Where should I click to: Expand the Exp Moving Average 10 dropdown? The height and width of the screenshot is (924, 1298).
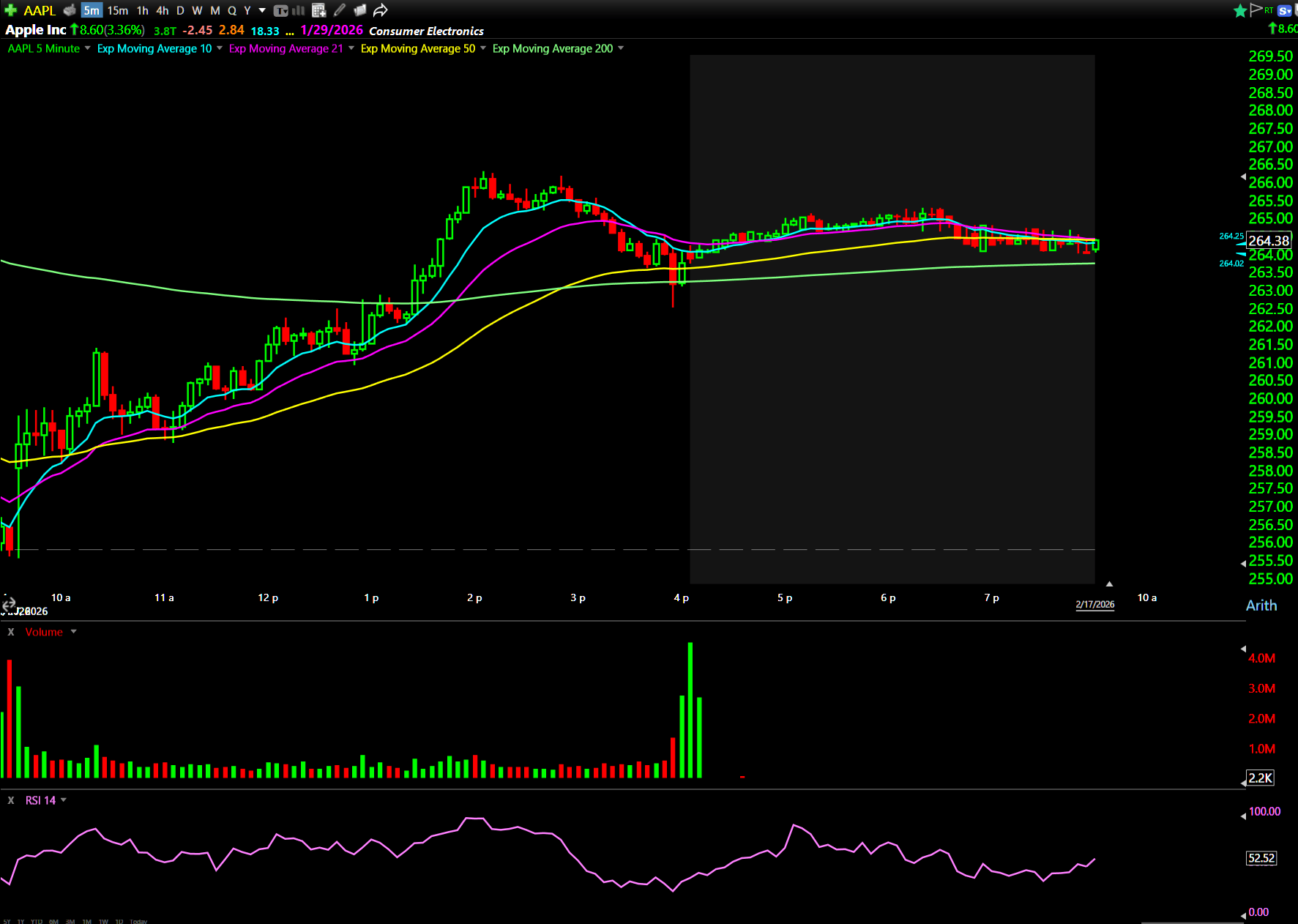pyautogui.click(x=219, y=48)
